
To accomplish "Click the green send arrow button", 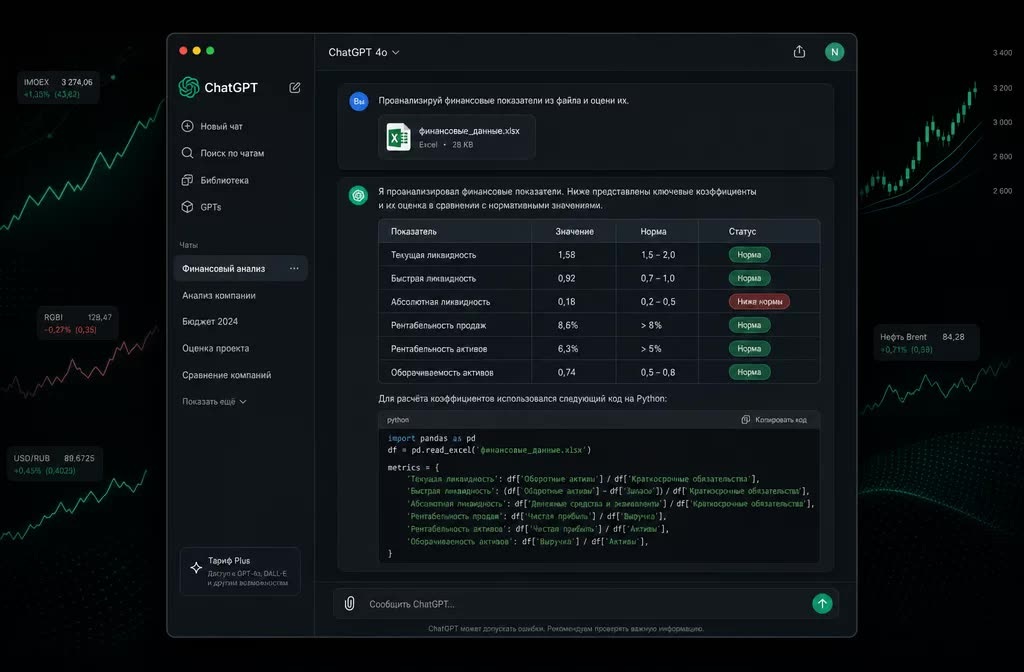I will coord(822,603).
